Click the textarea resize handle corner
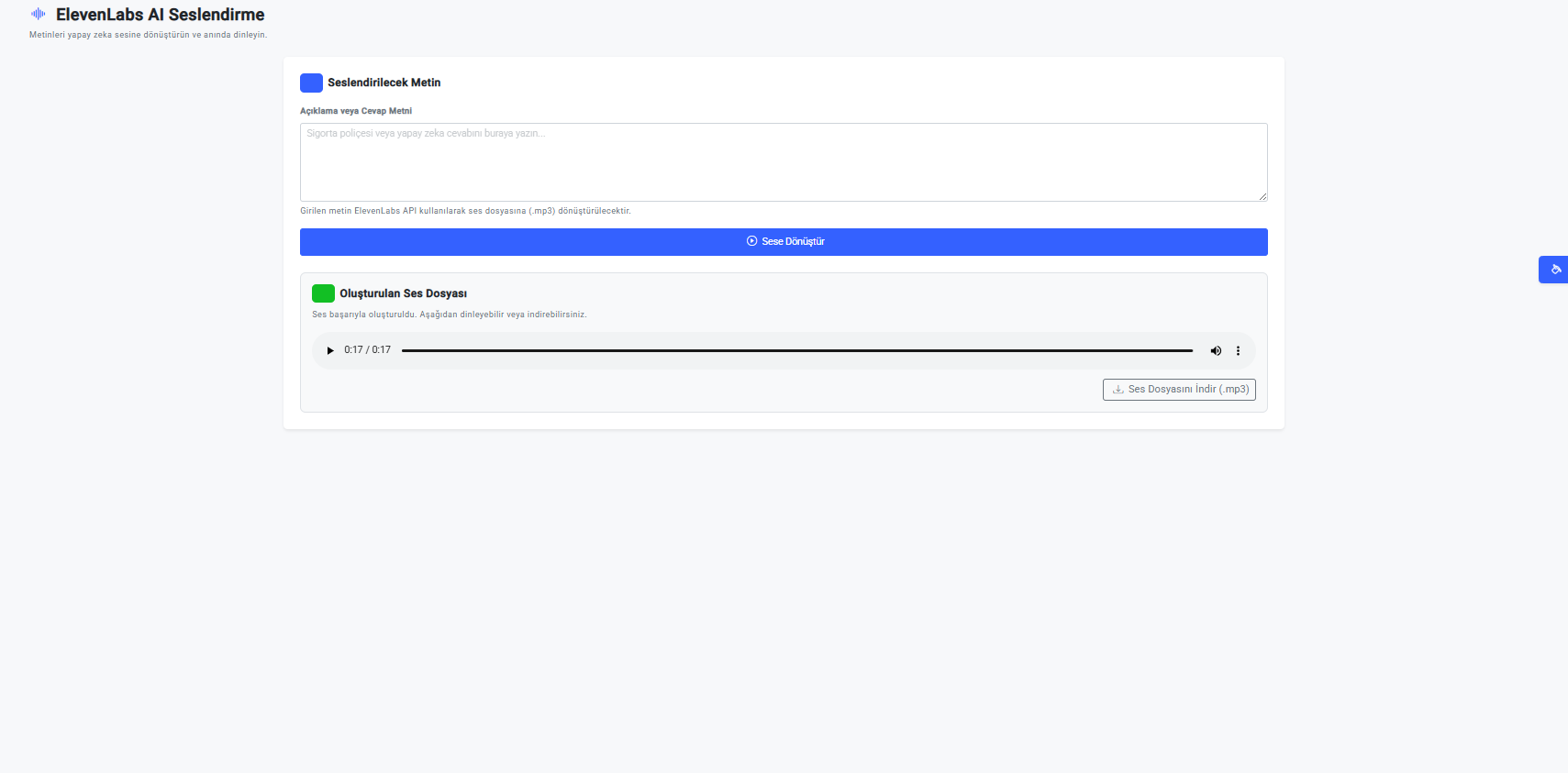 (x=1262, y=196)
